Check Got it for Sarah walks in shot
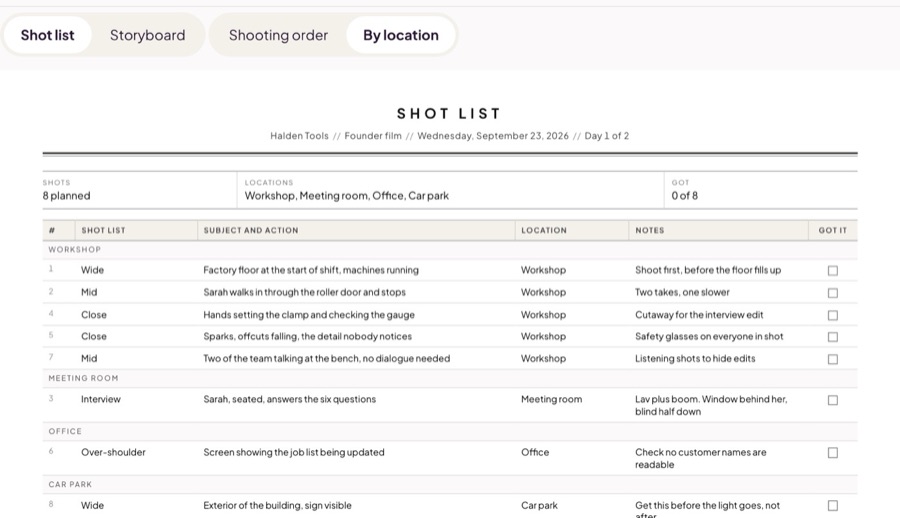Image resolution: width=900 pixels, height=518 pixels. pos(833,293)
